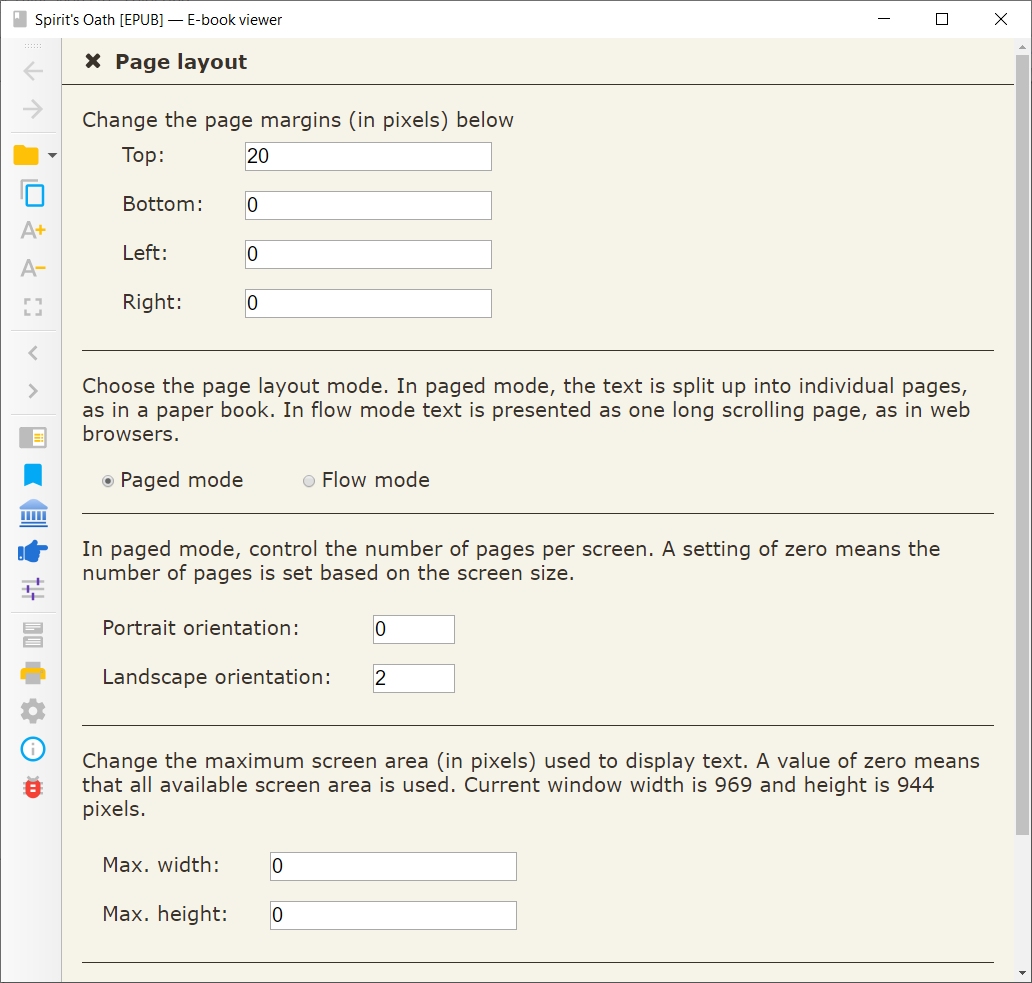Click the Portrait orientation pages field
Screen dimensions: 1032x983
[x=413, y=629]
